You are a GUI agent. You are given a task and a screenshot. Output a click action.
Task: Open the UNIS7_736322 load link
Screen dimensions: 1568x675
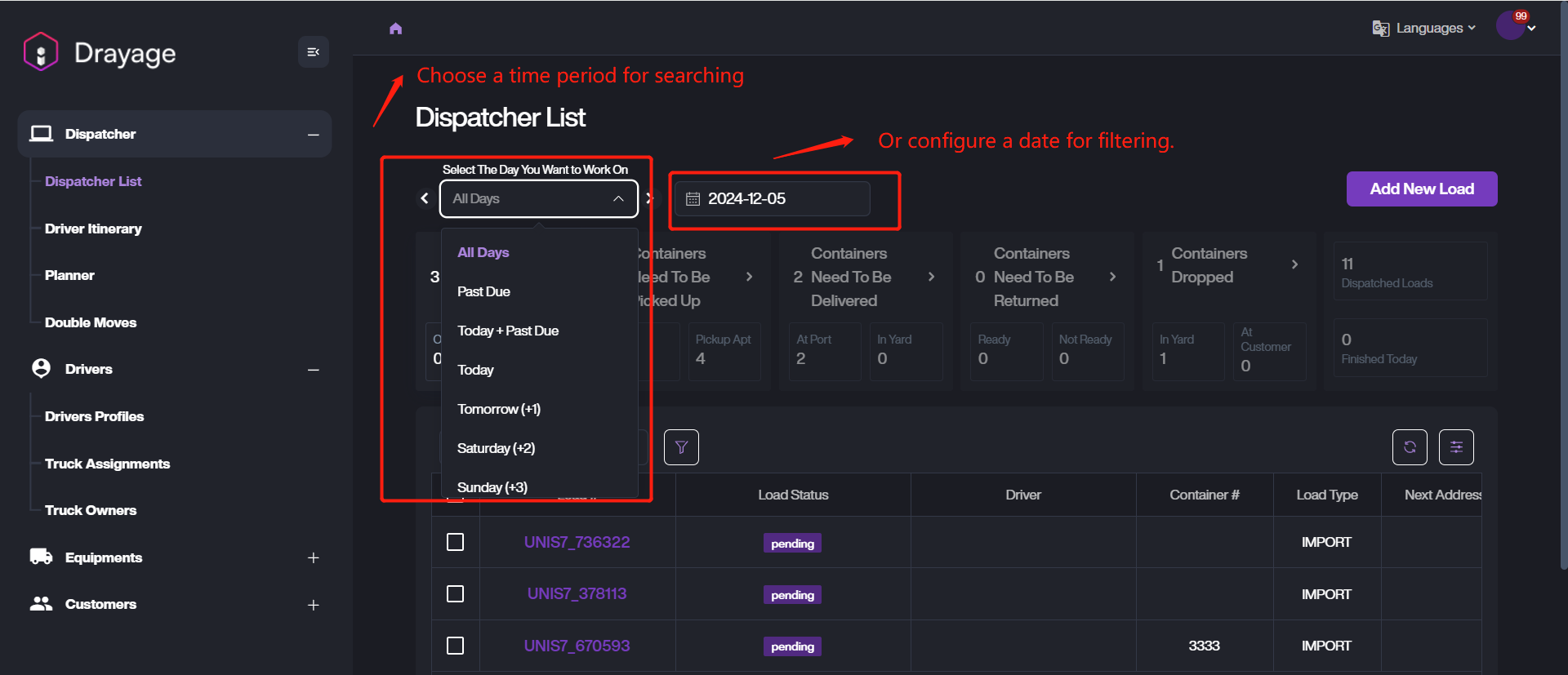(x=577, y=542)
